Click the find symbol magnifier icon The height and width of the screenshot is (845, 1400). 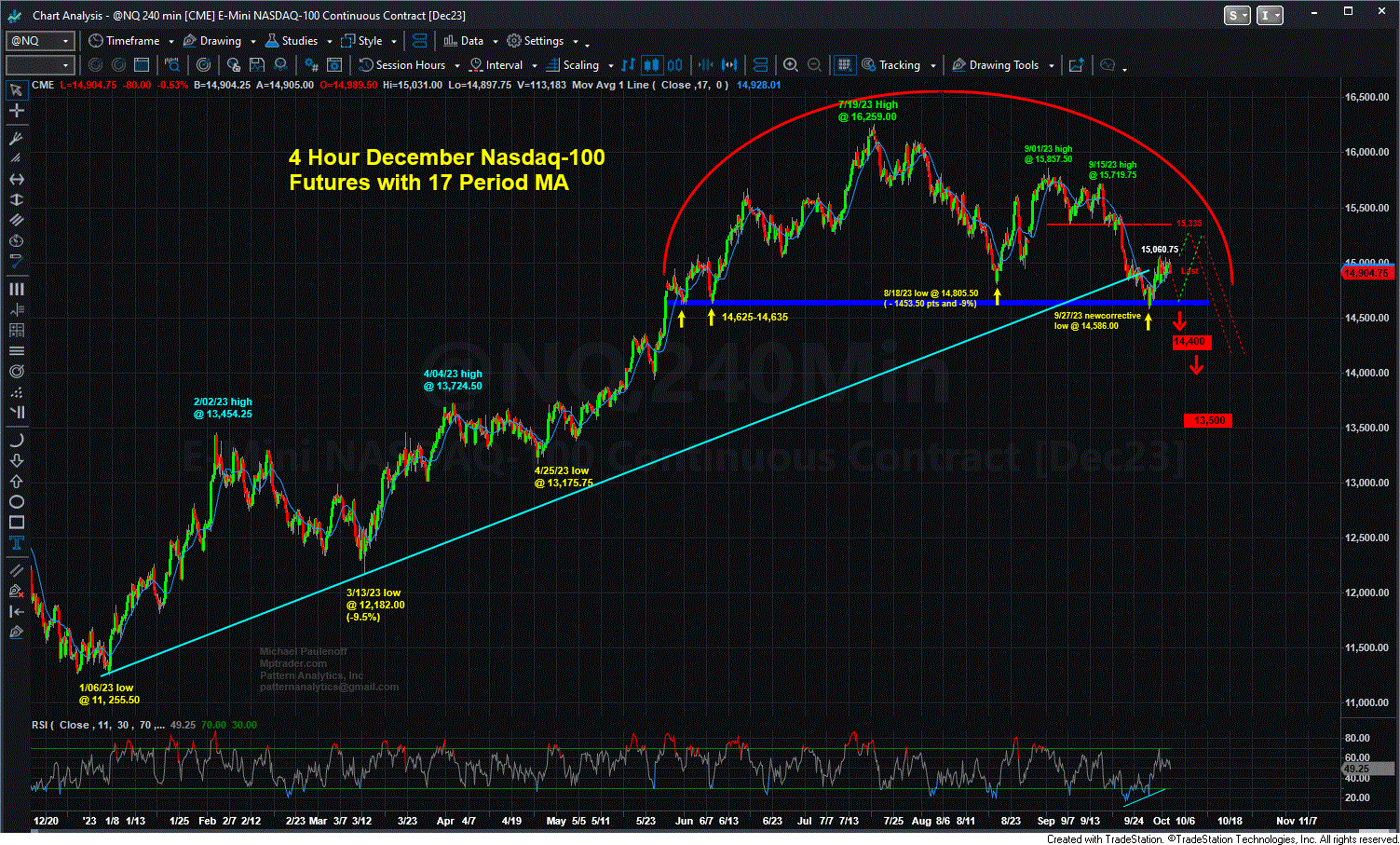click(171, 65)
